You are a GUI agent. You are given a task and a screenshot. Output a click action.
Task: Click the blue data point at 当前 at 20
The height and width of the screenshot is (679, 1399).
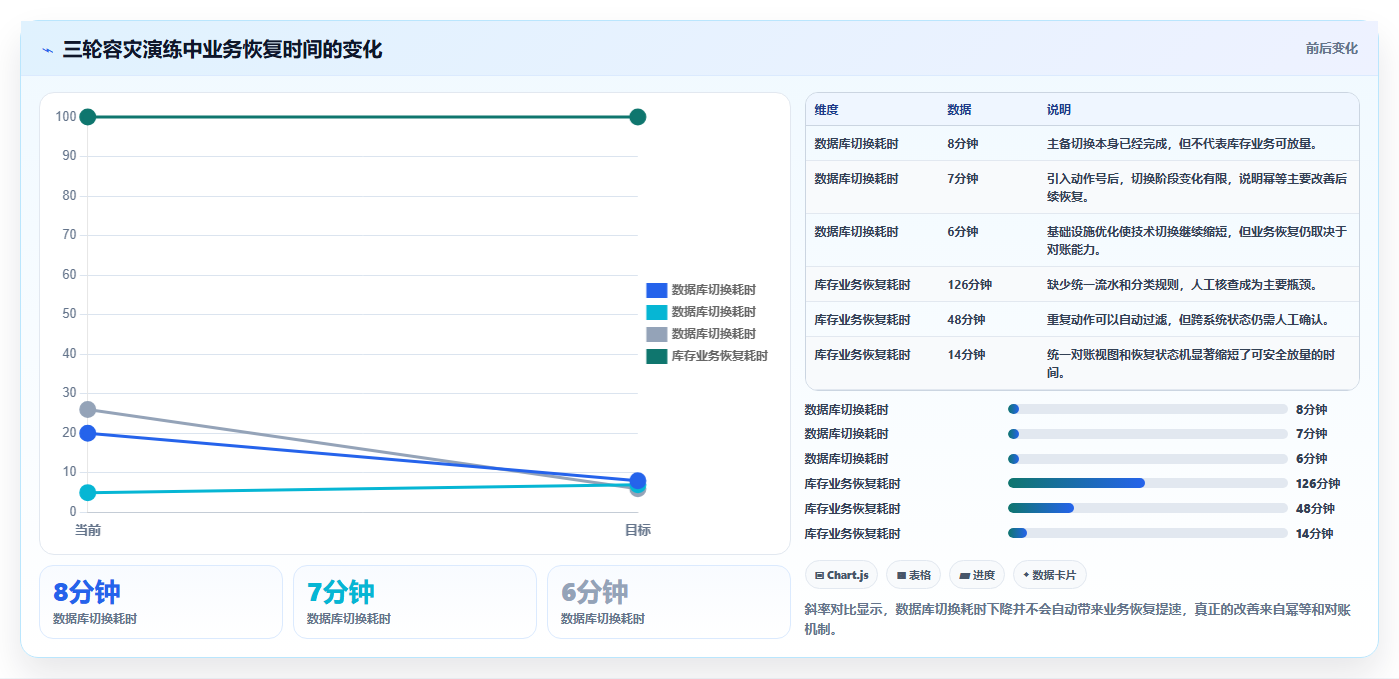[88, 433]
